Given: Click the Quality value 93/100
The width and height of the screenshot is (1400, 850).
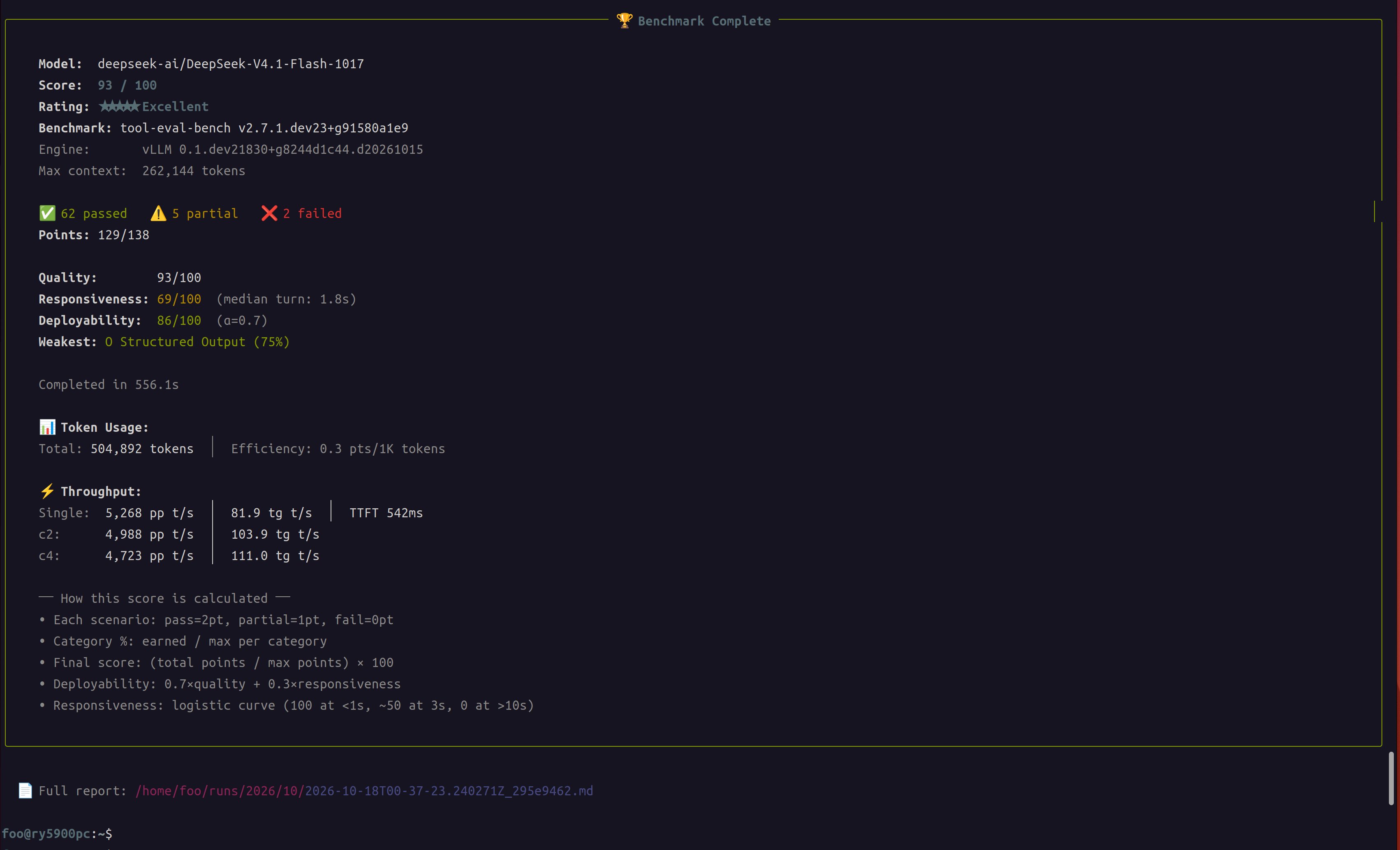Looking at the screenshot, I should [179, 278].
